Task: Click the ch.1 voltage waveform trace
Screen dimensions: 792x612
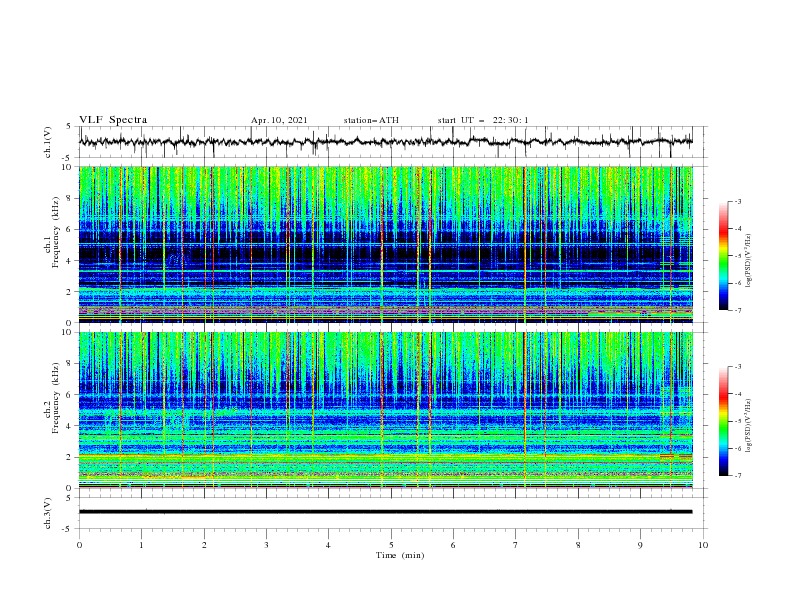Action: [385, 142]
